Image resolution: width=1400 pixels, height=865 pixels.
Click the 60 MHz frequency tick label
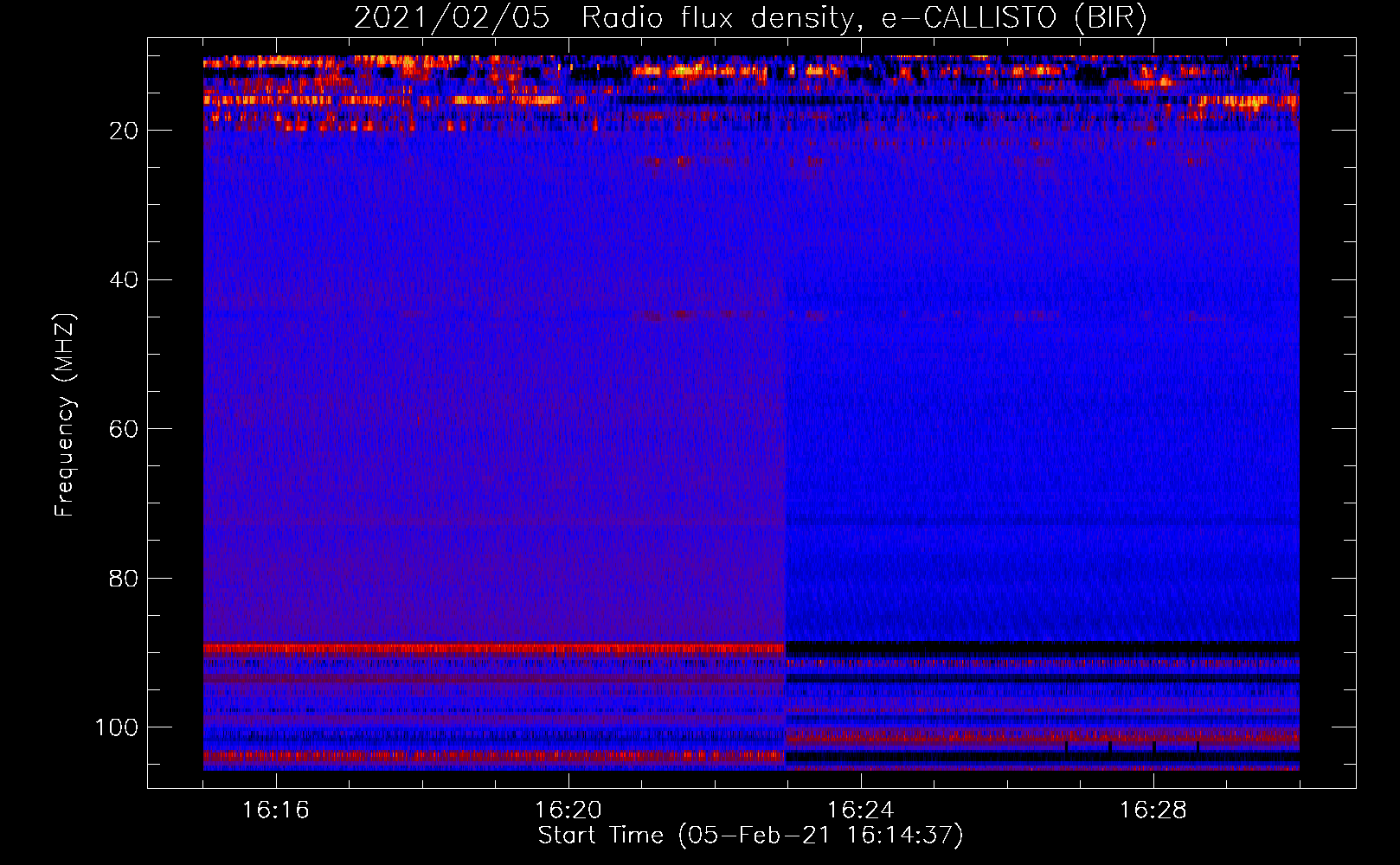click(124, 429)
